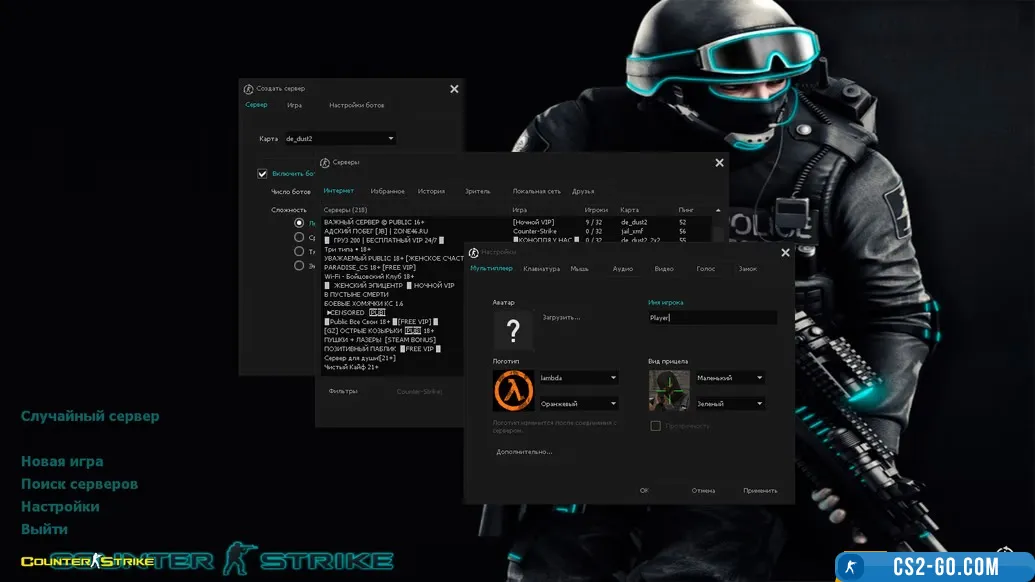Open the Зеленый crosshair color dropdown

729,404
